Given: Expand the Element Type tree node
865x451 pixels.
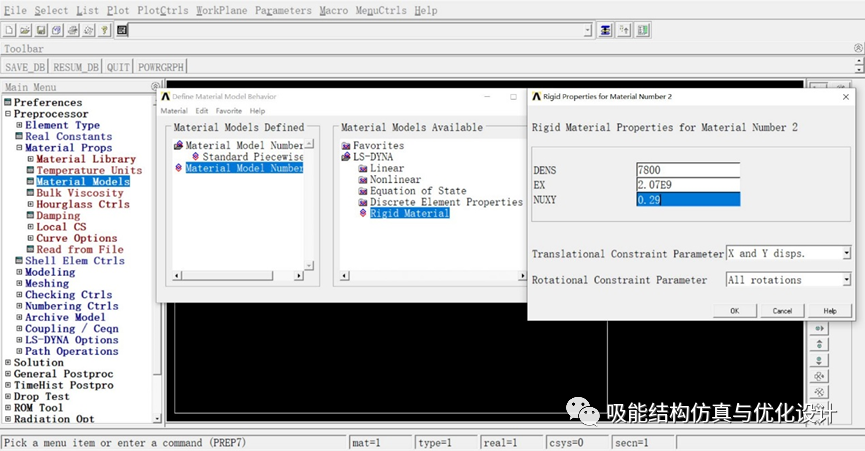Looking at the screenshot, I should (19, 125).
